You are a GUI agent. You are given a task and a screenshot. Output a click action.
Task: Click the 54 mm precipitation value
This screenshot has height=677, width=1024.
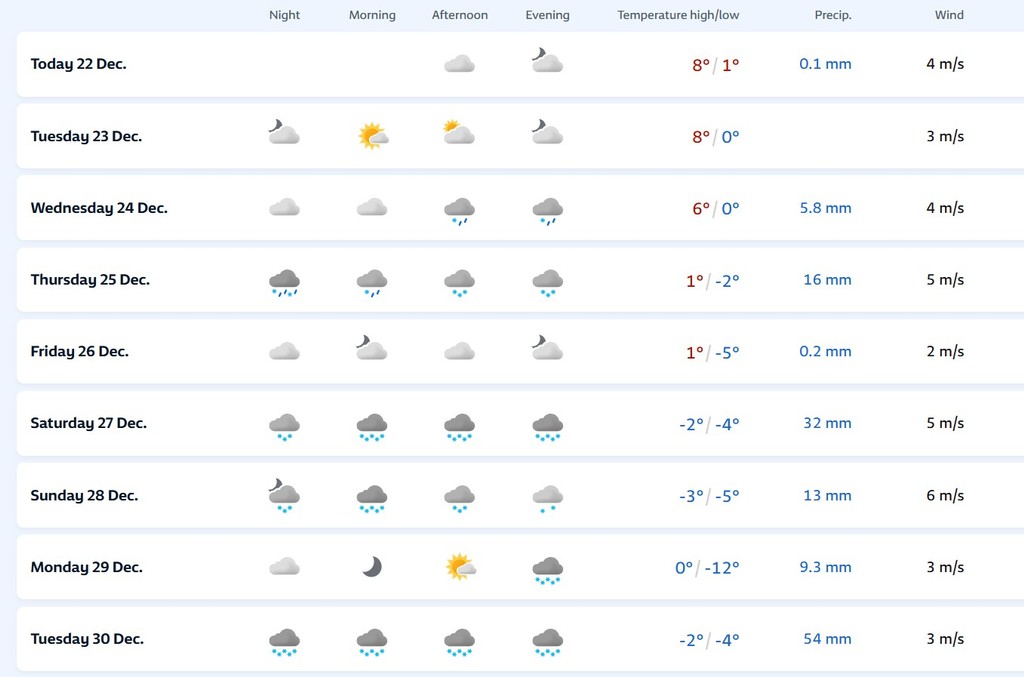(827, 639)
